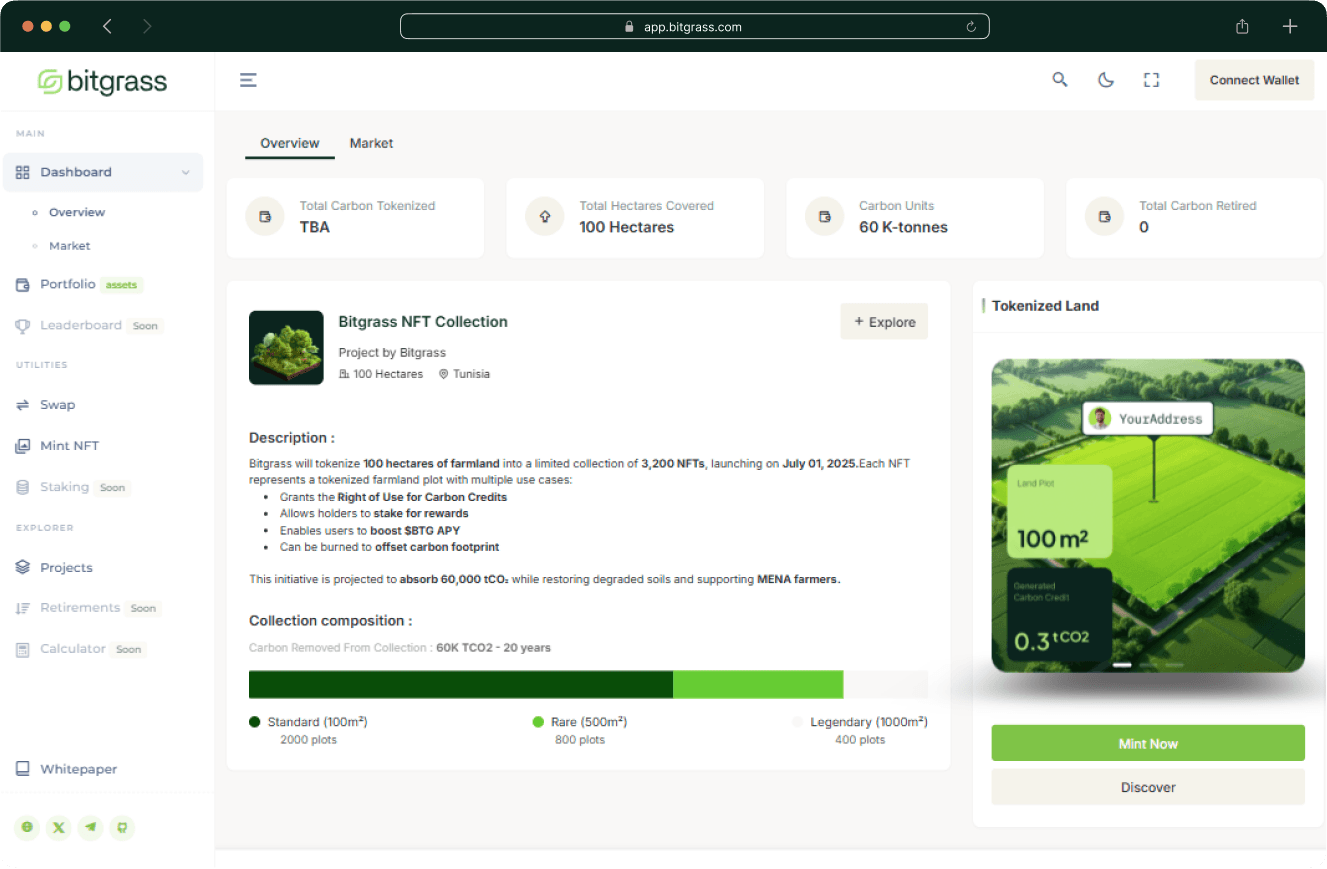Open Projects in the sidebar
Image resolution: width=1327 pixels, height=869 pixels.
(x=66, y=567)
